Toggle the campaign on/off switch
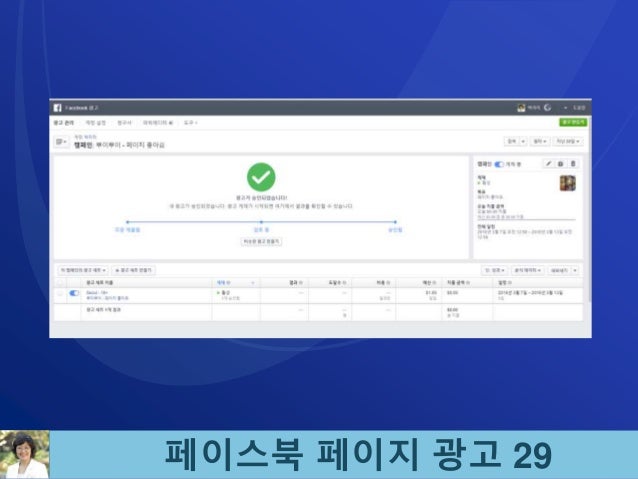Image resolution: width=638 pixels, height=479 pixels. click(x=499, y=164)
